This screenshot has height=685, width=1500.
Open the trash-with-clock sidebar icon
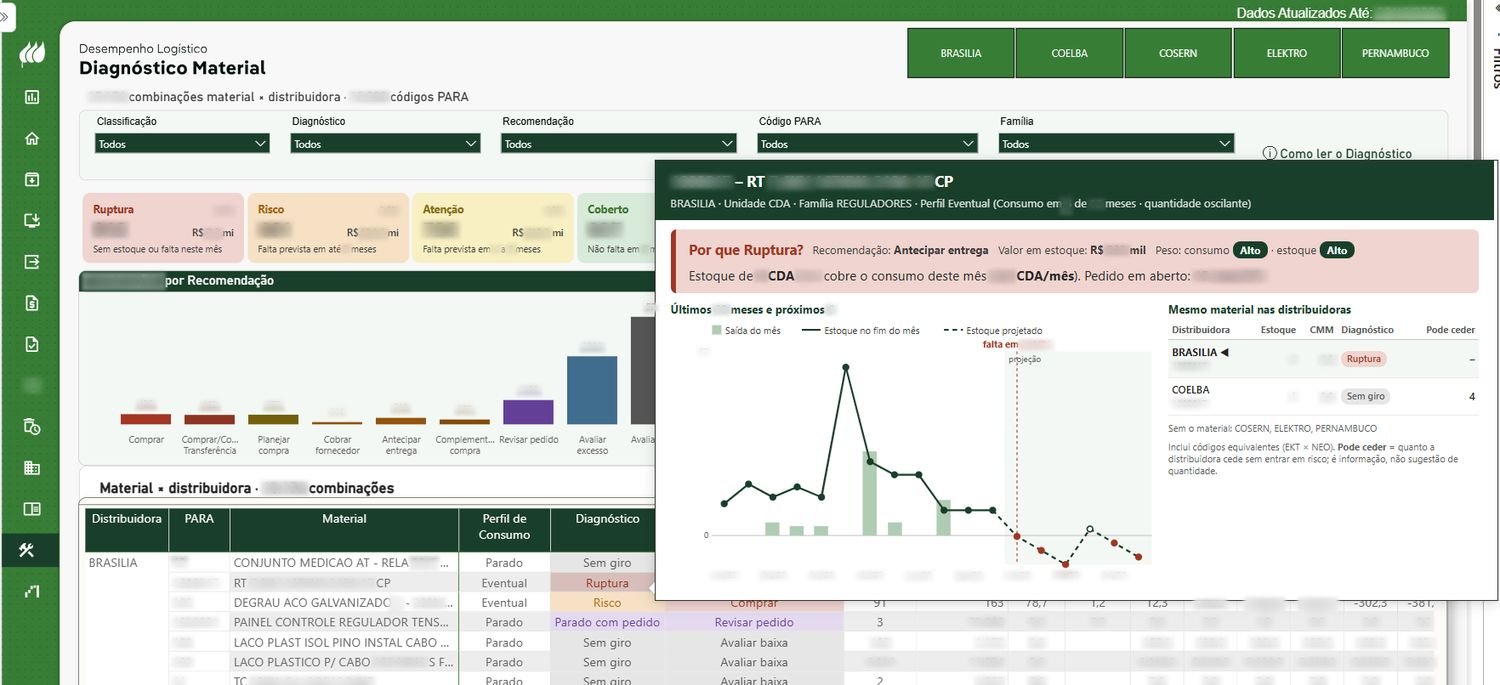point(32,427)
